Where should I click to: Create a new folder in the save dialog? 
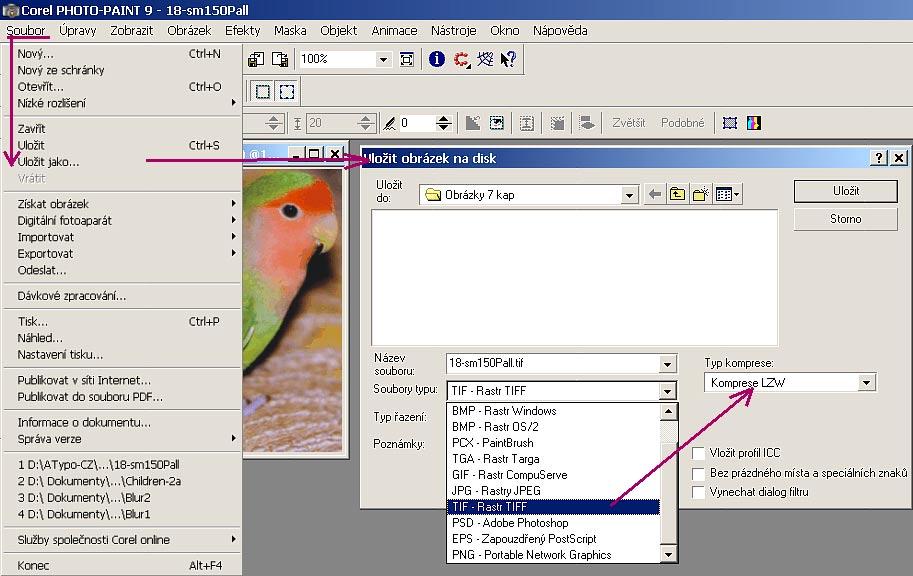(700, 195)
